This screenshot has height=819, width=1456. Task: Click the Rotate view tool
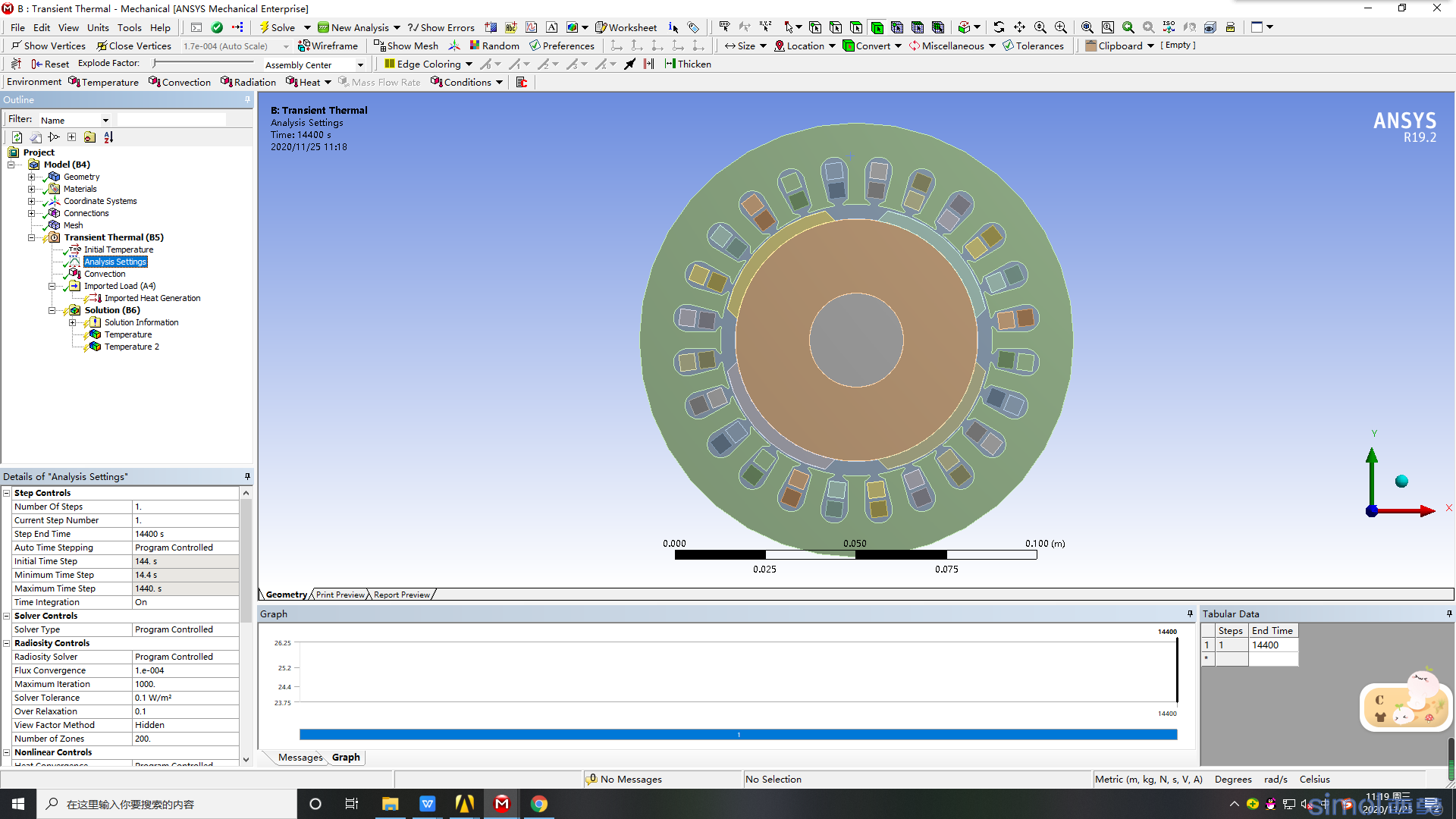[x=999, y=27]
